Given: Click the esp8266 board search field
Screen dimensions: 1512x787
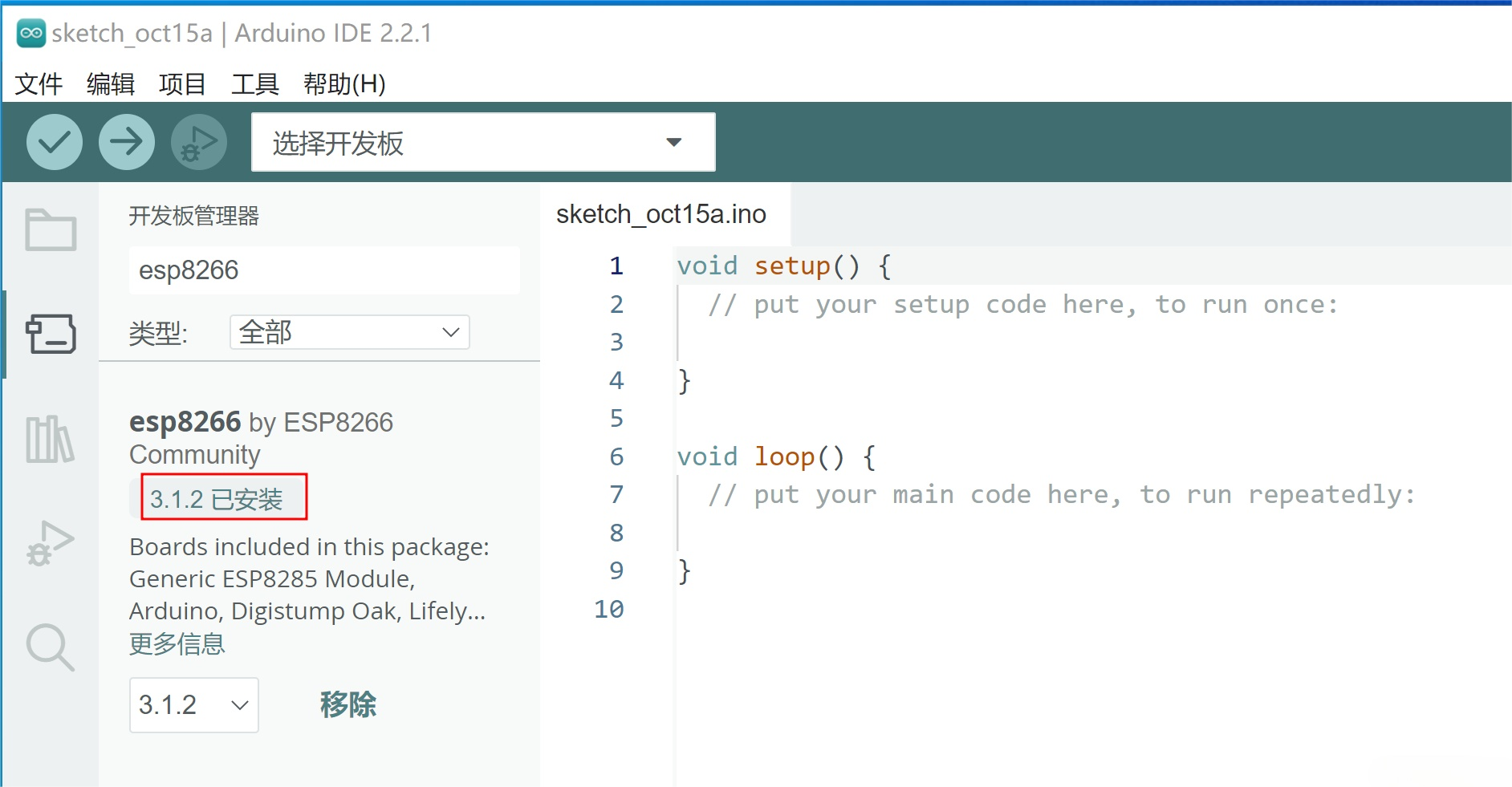Looking at the screenshot, I should (x=324, y=270).
